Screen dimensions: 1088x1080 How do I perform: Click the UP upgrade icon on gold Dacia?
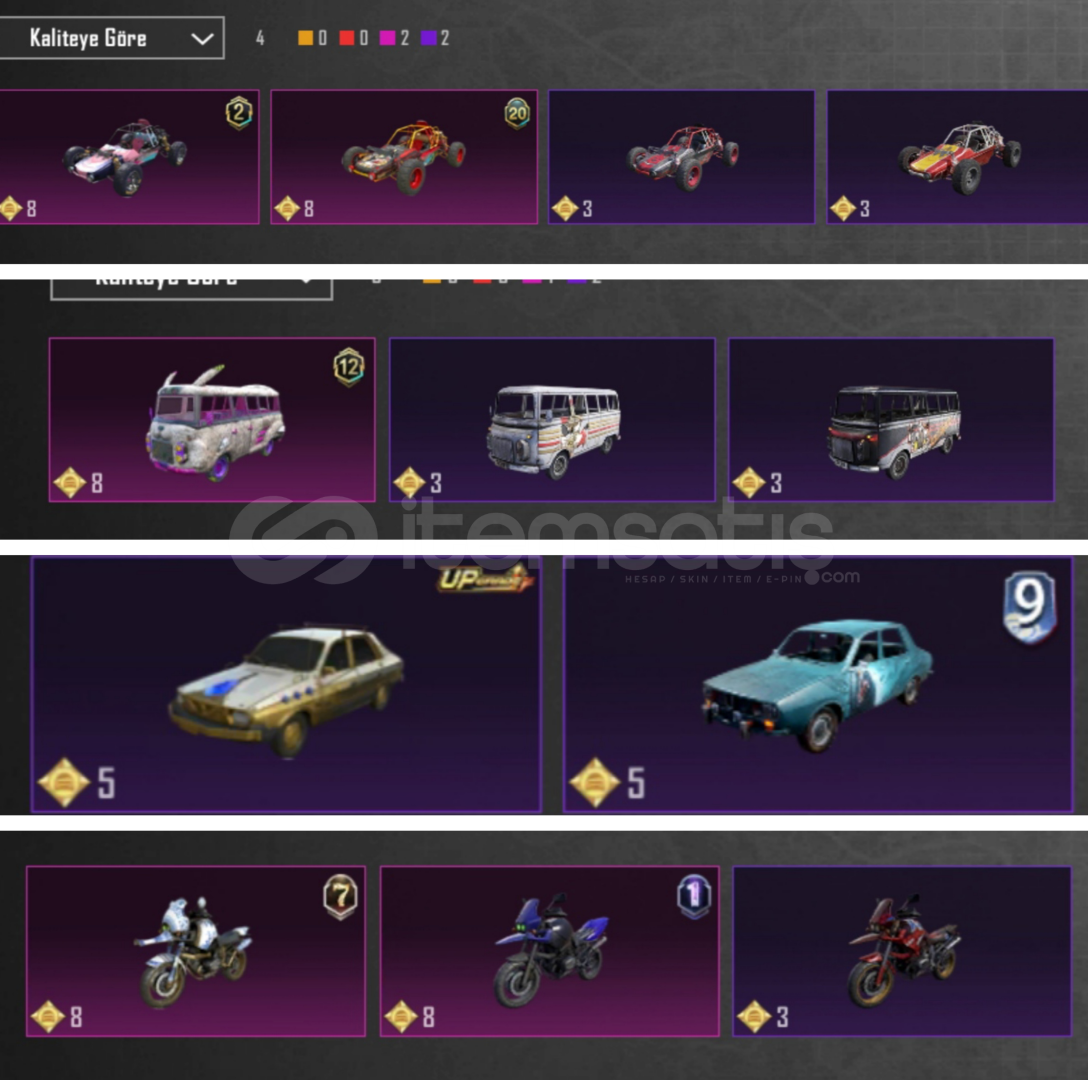[x=484, y=578]
